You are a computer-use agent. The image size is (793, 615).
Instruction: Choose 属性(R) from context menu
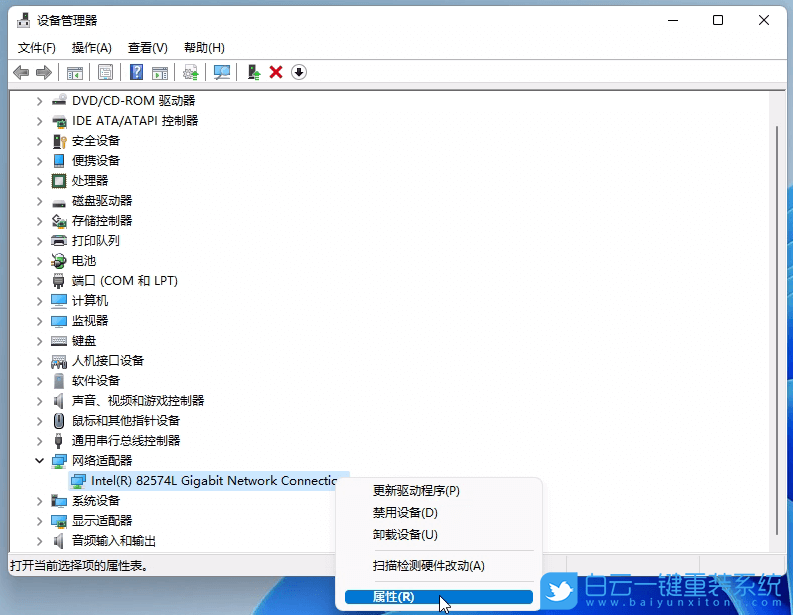438,597
